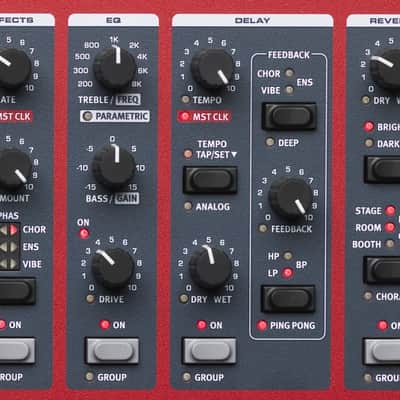Click the Delay DRY WET indicator LED
Image resolution: width=400 pixels, height=400 pixels.
click(x=183, y=298)
